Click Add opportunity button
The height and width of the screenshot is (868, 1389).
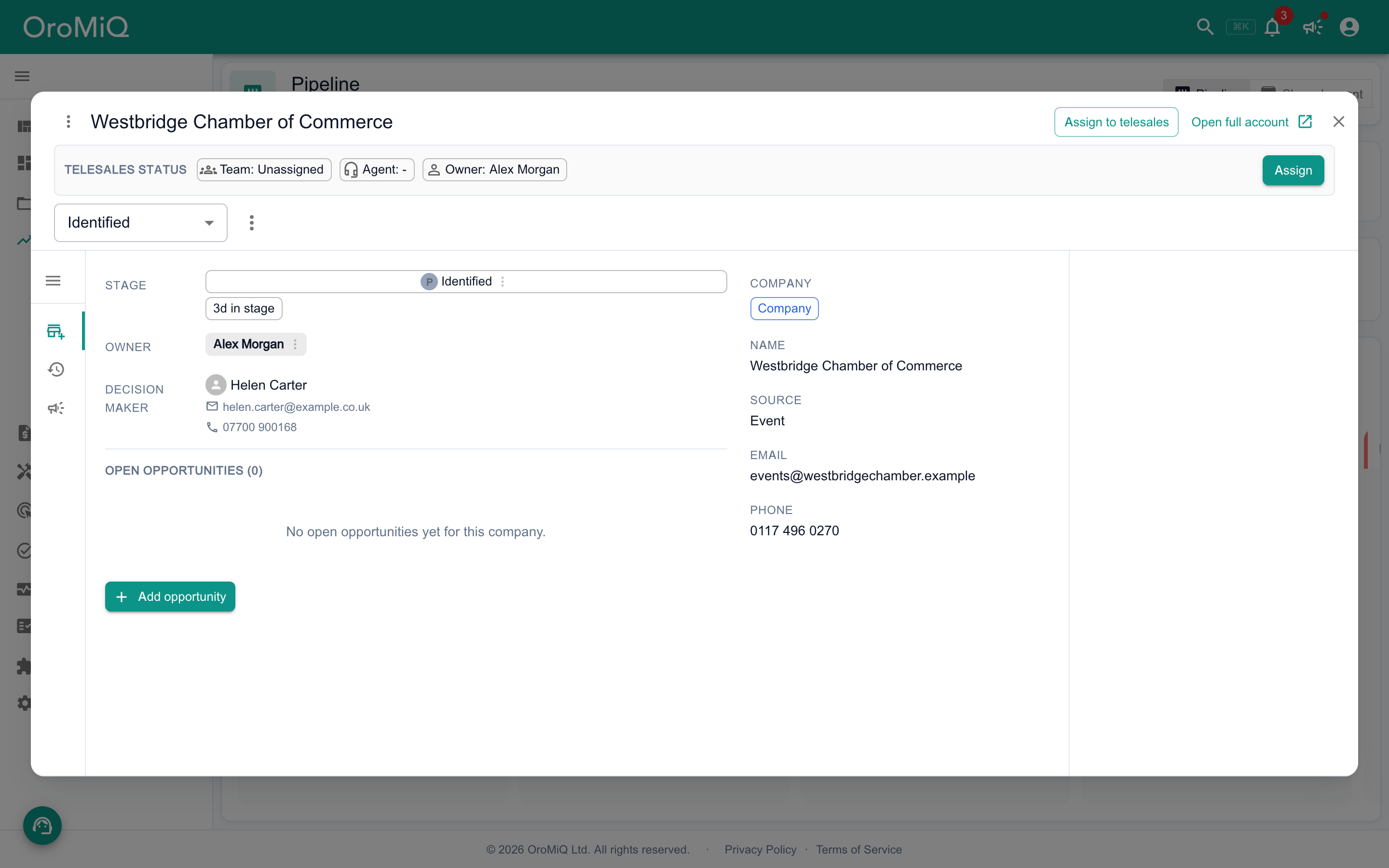(170, 597)
